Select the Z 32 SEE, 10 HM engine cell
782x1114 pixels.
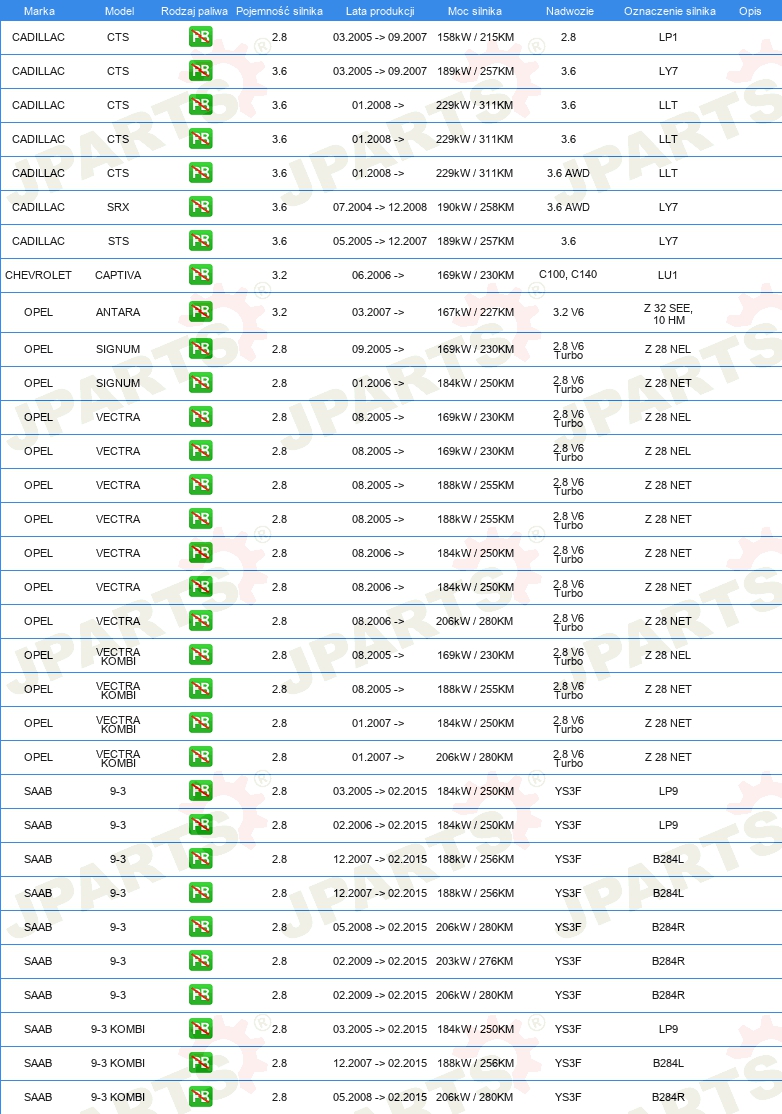[668, 314]
